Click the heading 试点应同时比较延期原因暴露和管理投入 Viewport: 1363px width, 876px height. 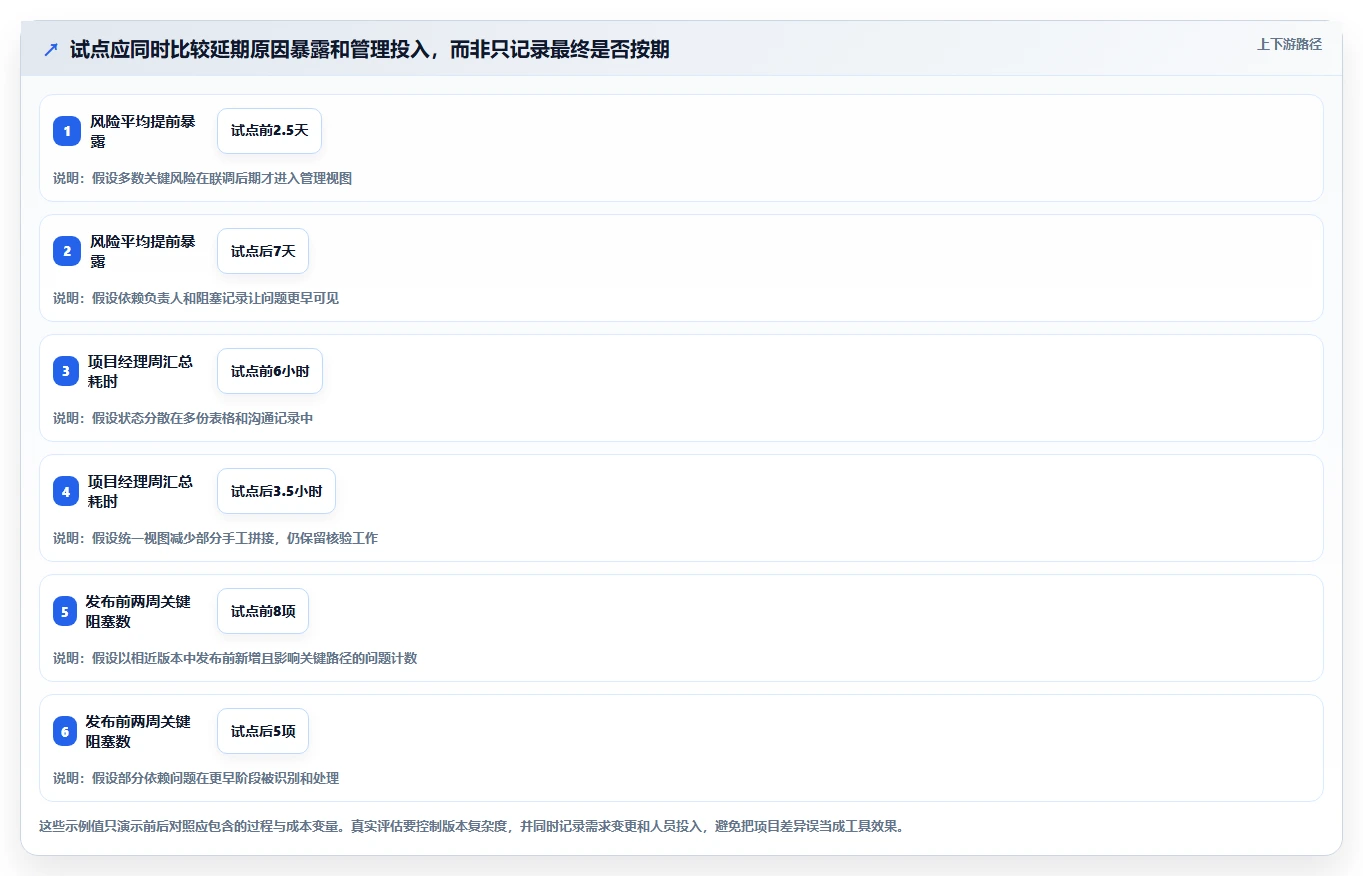(369, 49)
